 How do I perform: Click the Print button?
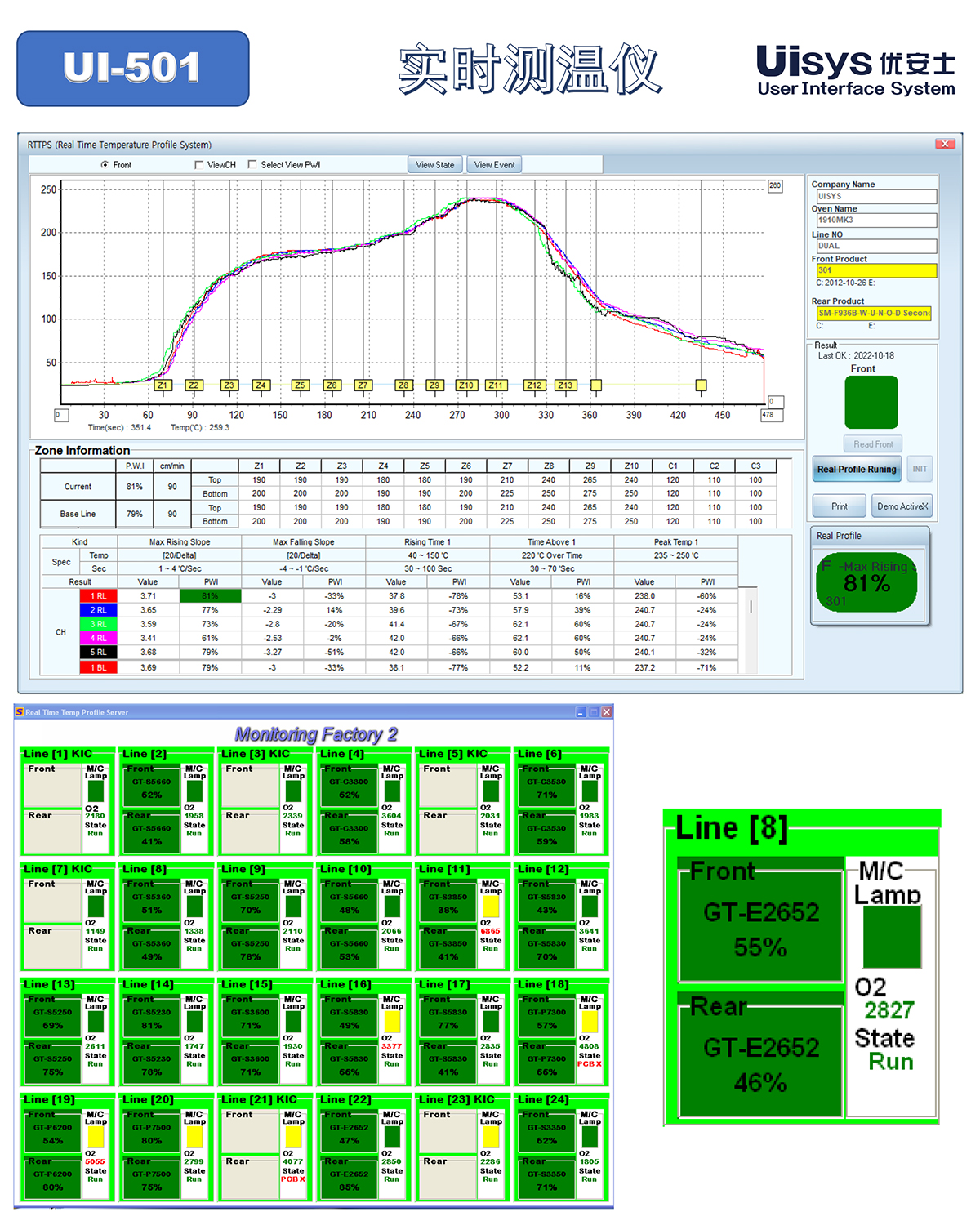[839, 506]
